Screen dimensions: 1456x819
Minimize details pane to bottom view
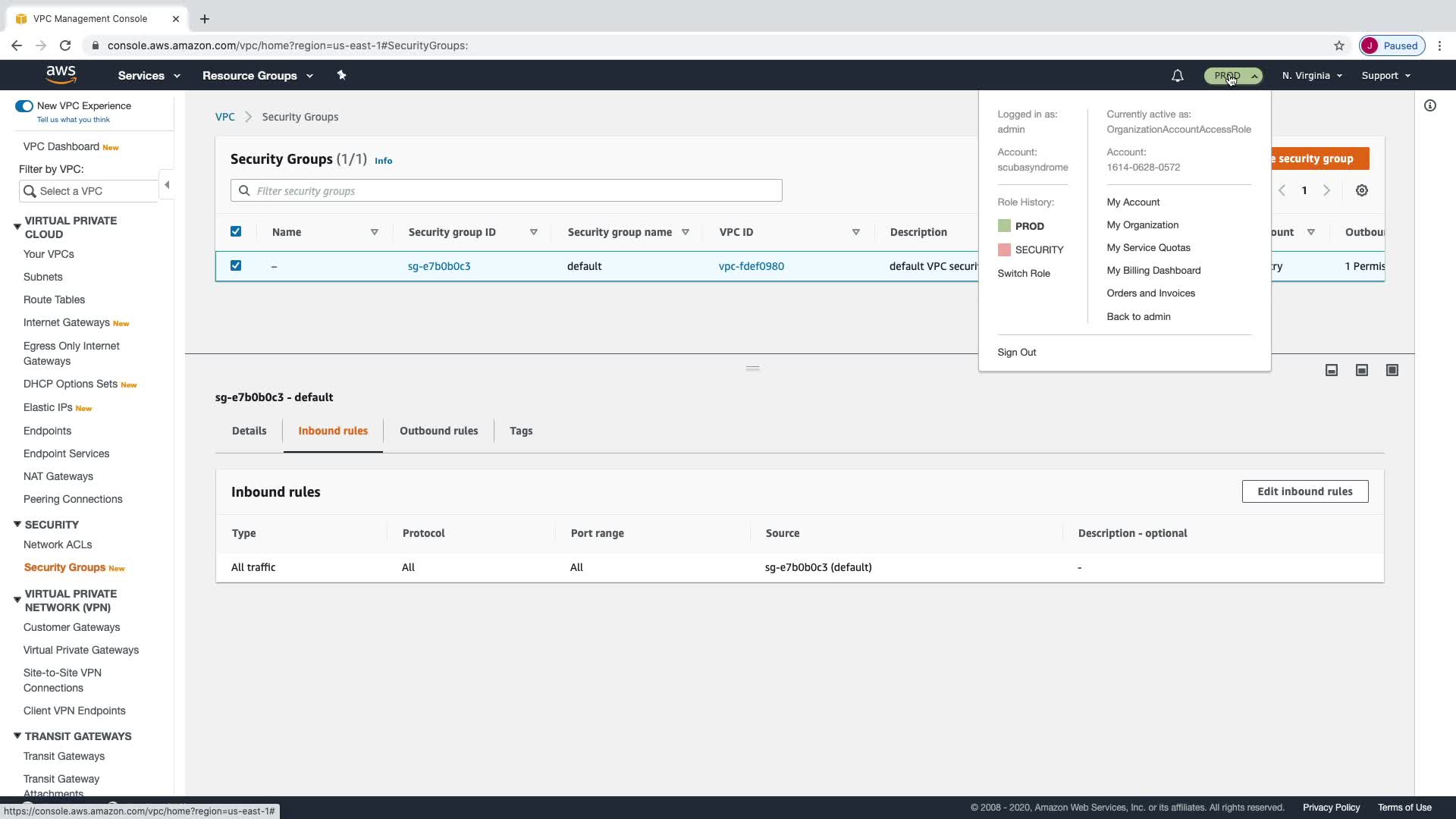coord(1332,370)
